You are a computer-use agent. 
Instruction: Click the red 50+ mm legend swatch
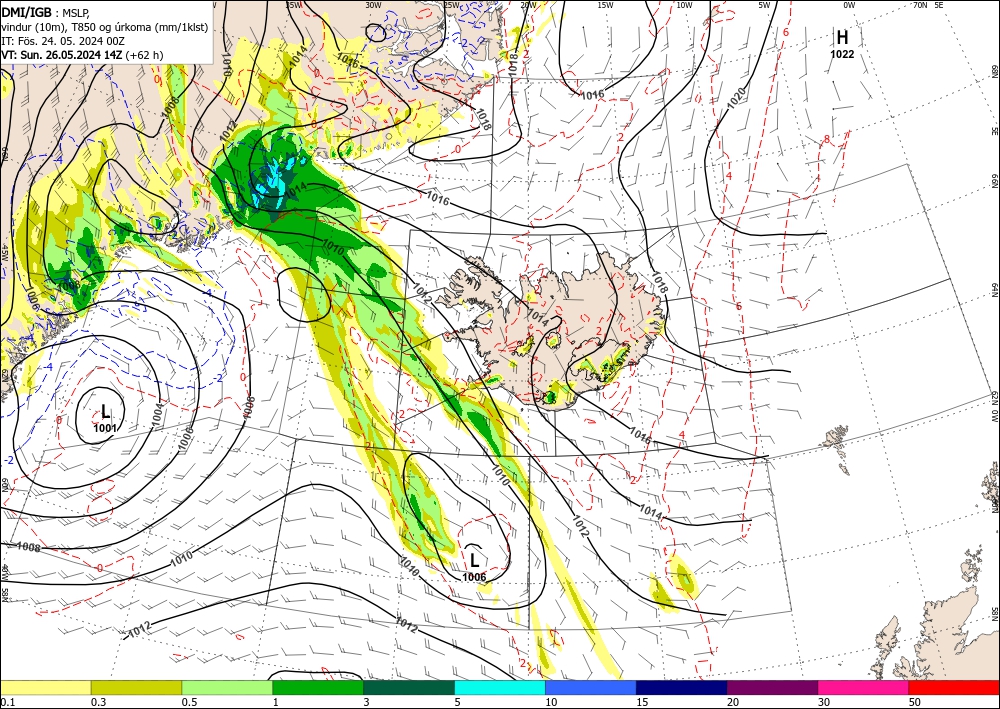[x=954, y=687]
